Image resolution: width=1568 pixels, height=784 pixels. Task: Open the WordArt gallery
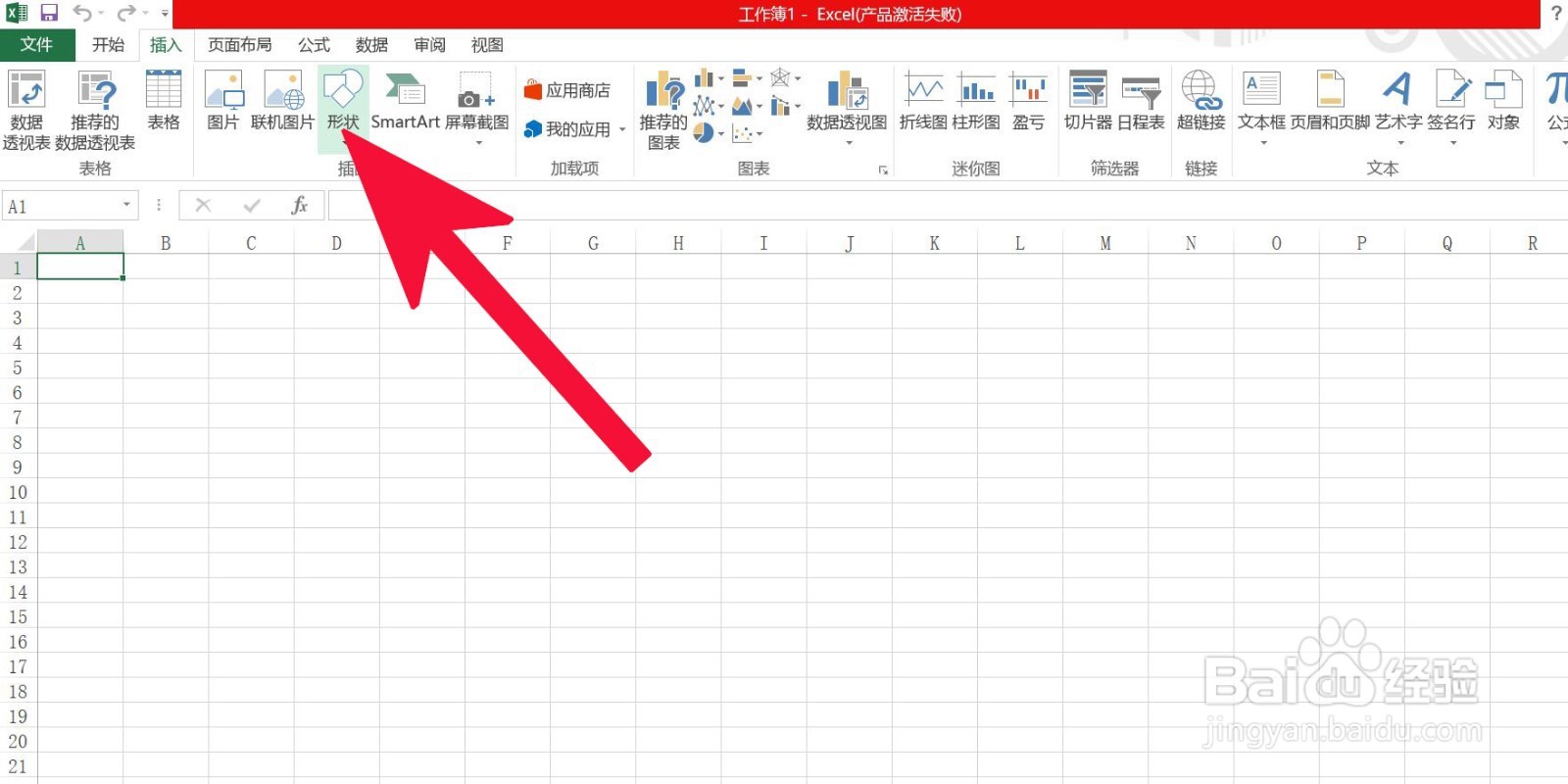click(1398, 108)
